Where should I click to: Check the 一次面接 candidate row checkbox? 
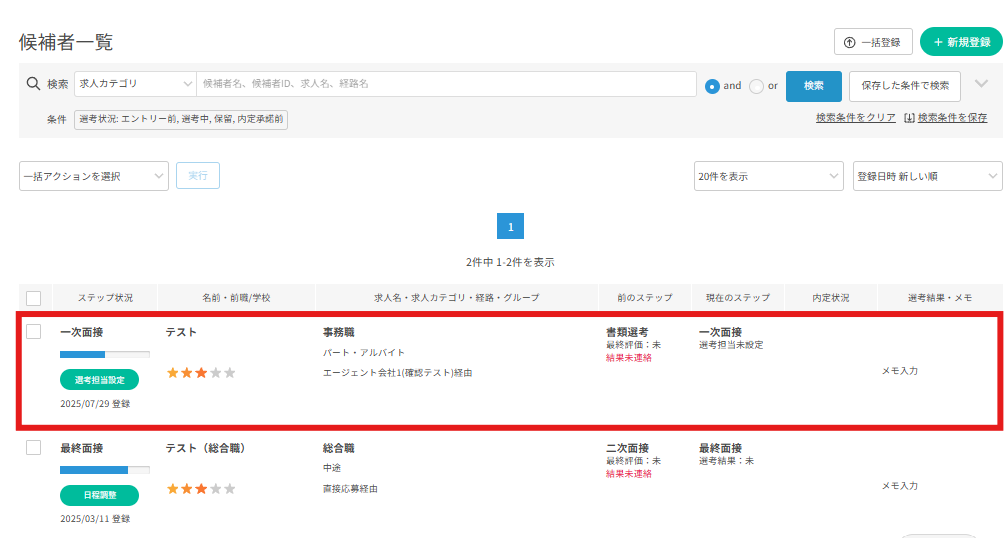click(34, 332)
